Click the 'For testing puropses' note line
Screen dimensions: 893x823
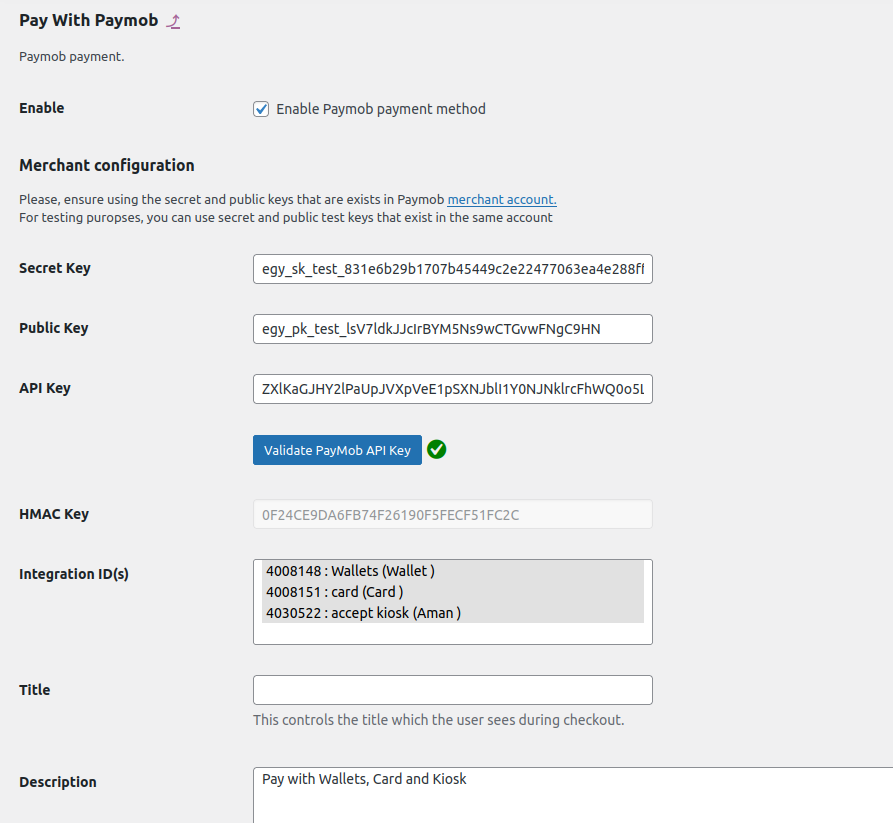pyautogui.click(x=286, y=218)
